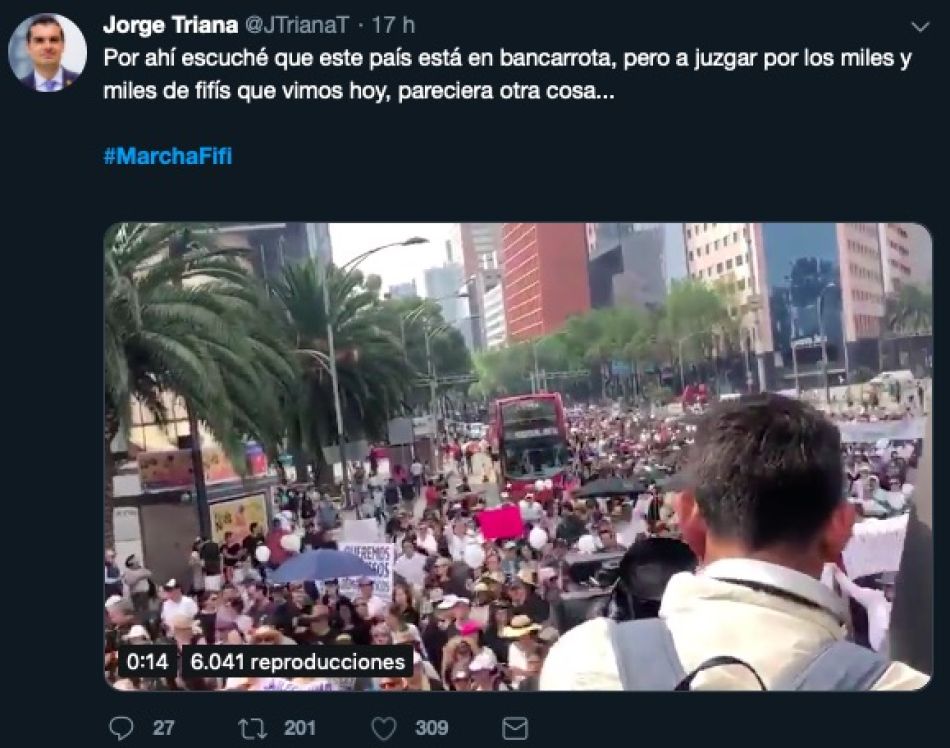Open the 17 h timestamp link
The height and width of the screenshot is (748, 950).
click(393, 25)
